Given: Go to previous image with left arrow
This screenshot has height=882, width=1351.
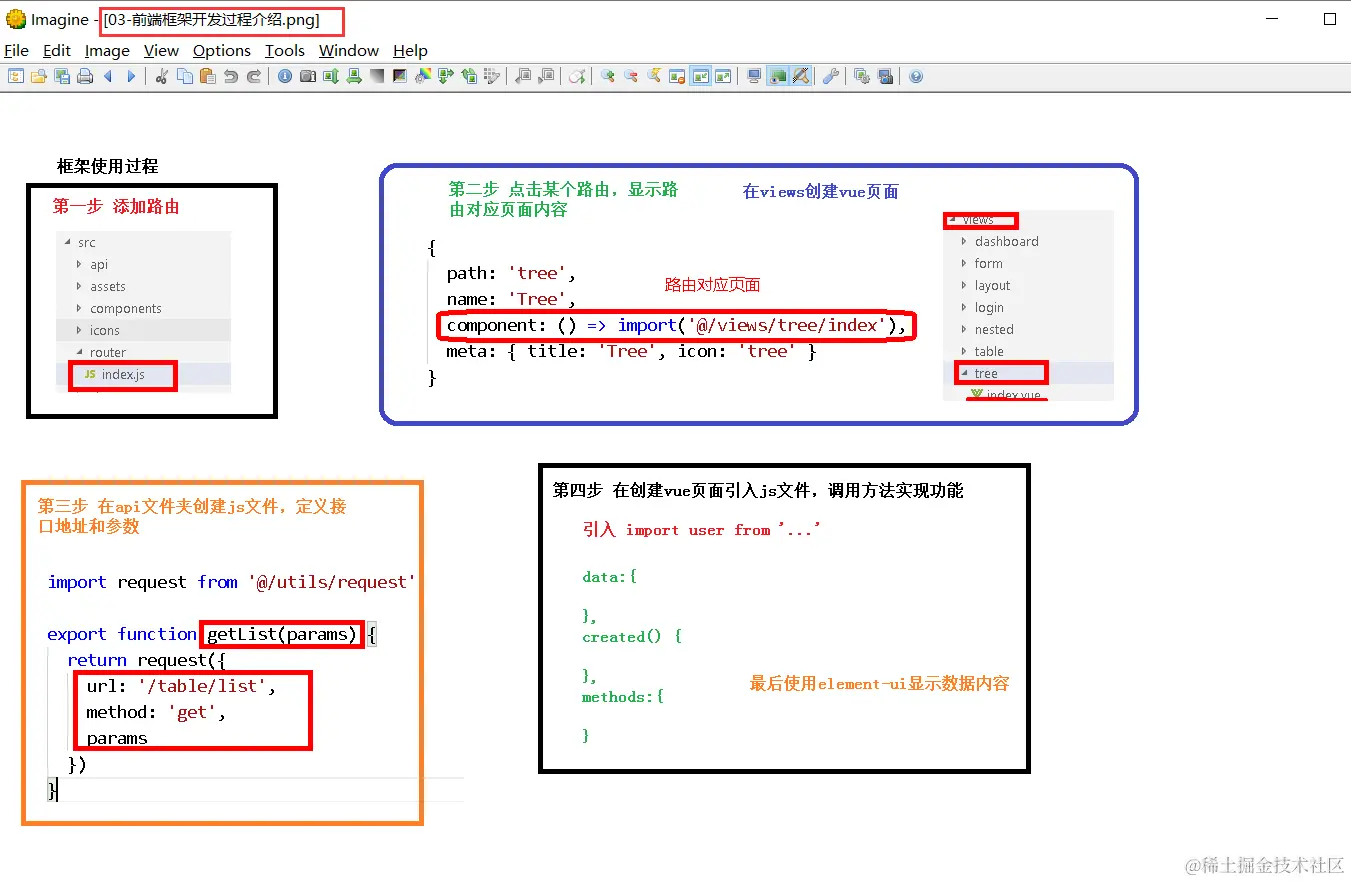Looking at the screenshot, I should coord(108,76).
